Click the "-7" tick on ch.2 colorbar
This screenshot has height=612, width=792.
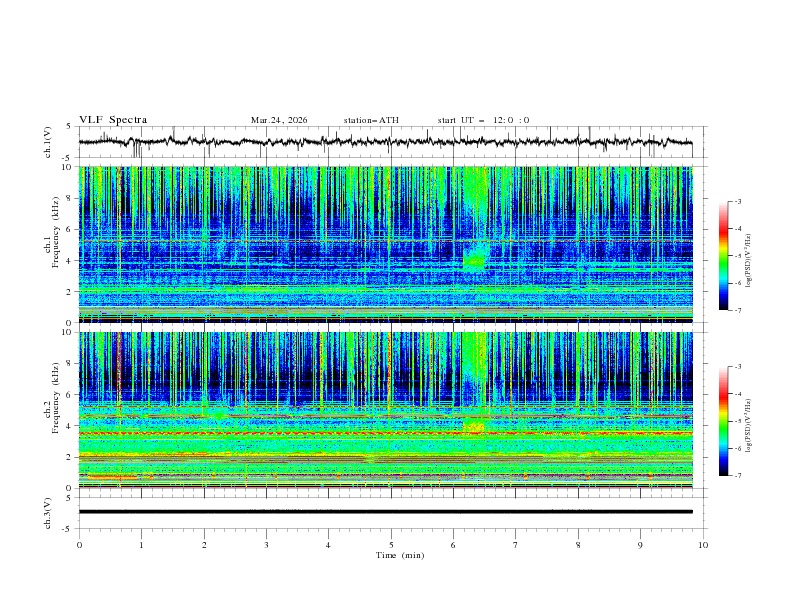(x=737, y=475)
